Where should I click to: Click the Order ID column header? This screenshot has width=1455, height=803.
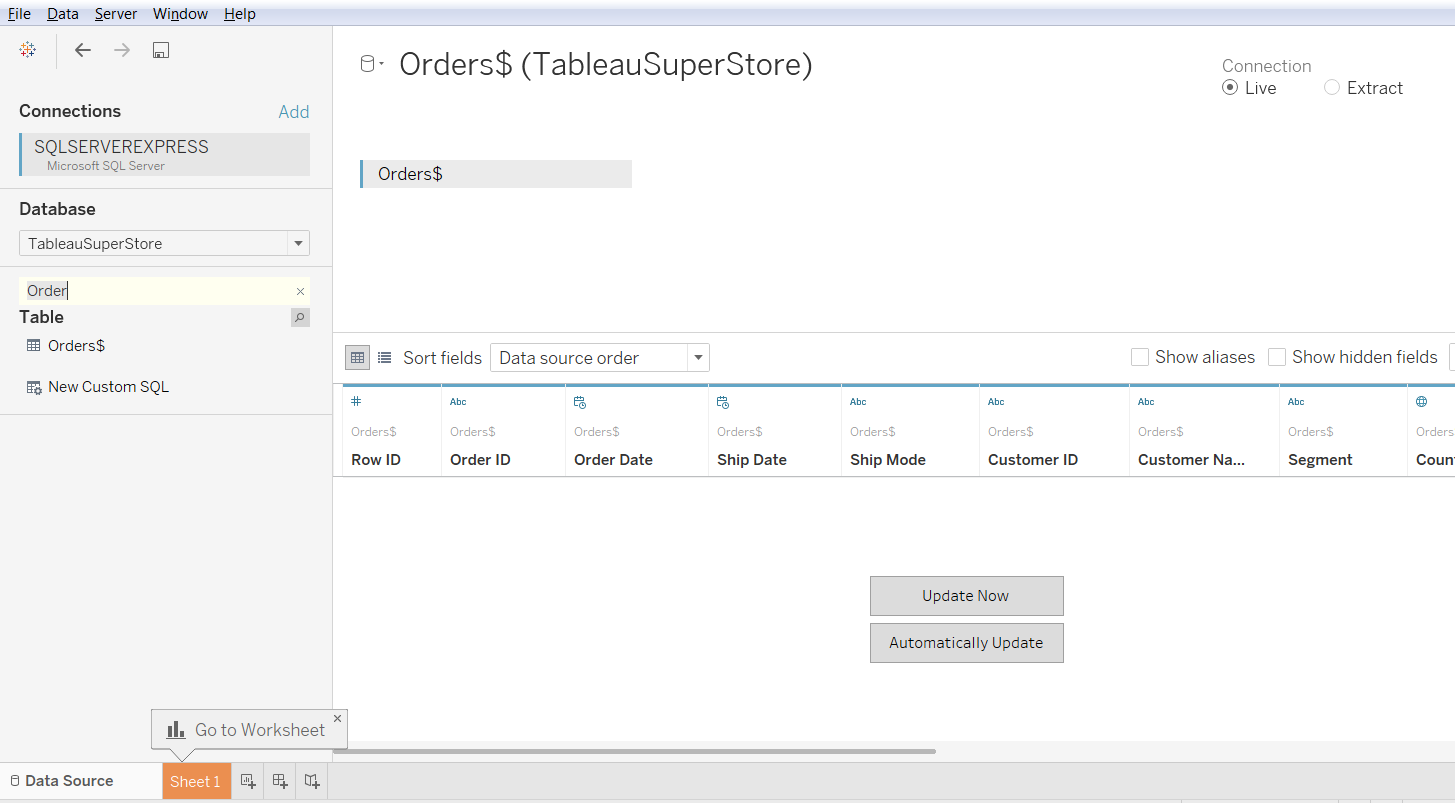480,460
